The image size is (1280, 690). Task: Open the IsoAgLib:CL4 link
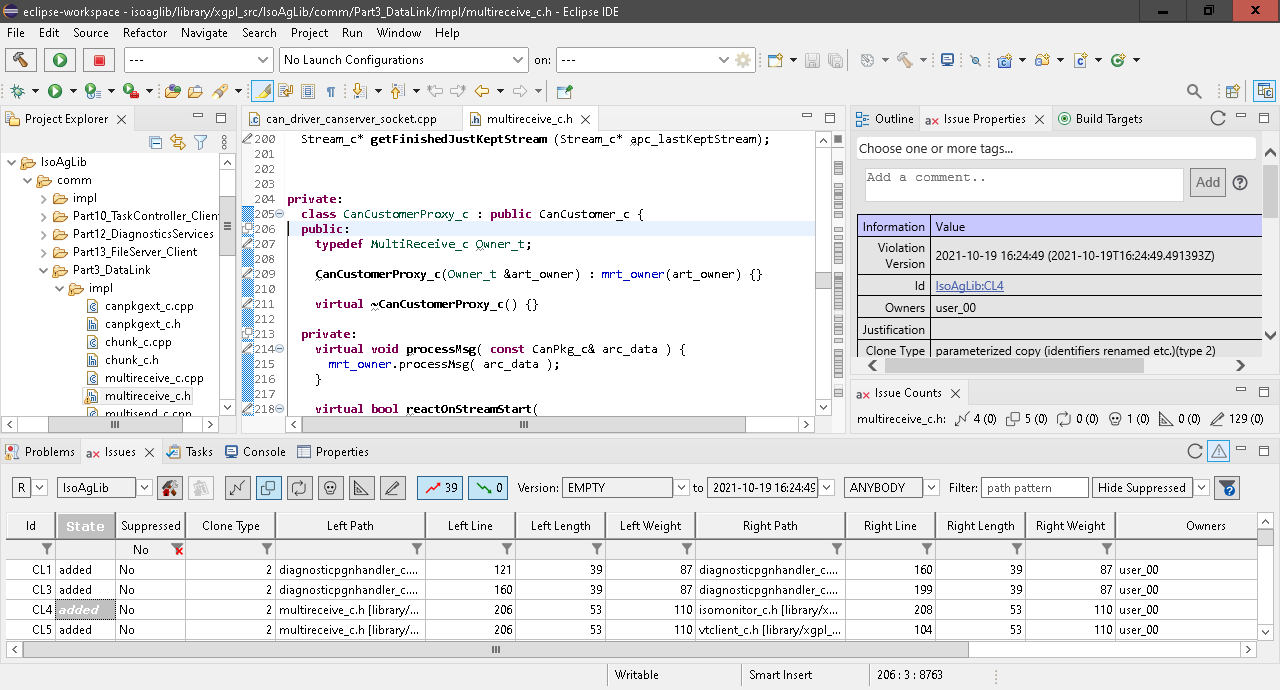click(x=969, y=286)
